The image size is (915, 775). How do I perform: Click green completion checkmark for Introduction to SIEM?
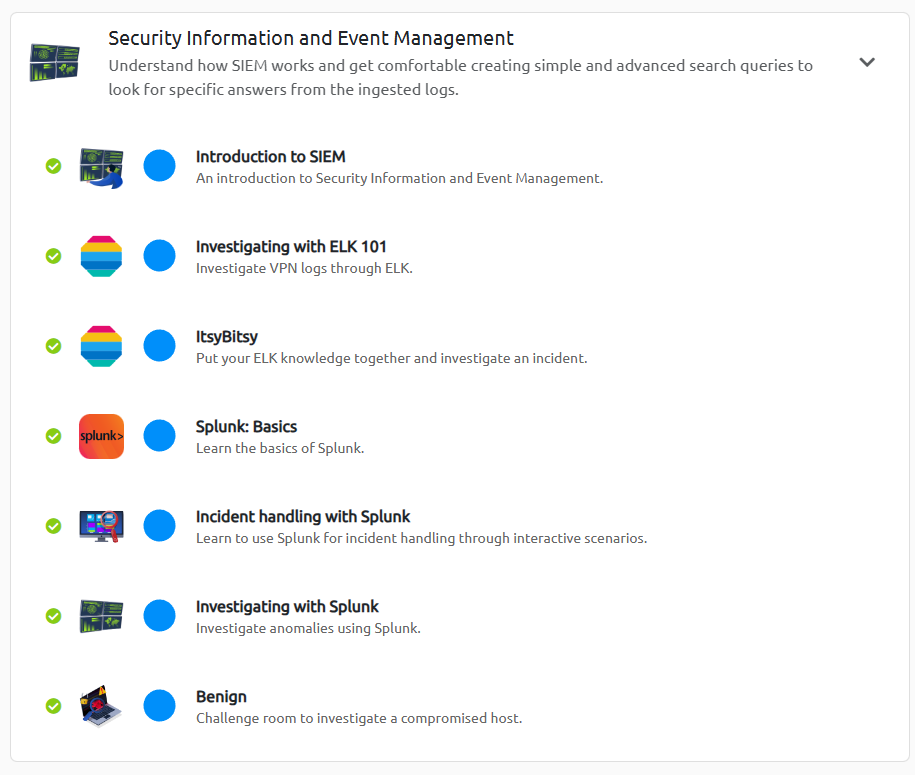click(54, 166)
